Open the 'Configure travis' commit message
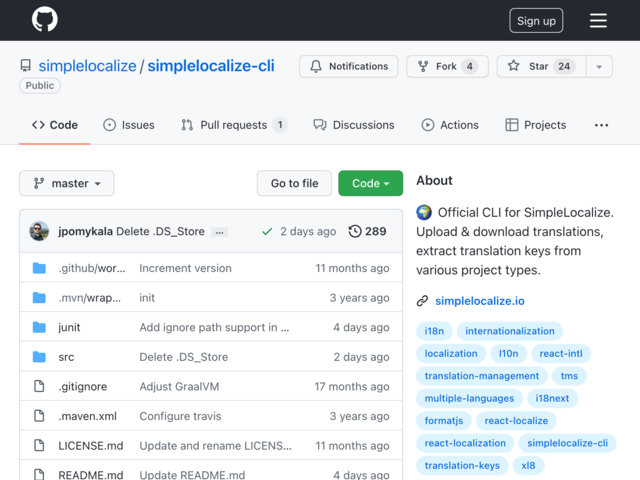 180,416
